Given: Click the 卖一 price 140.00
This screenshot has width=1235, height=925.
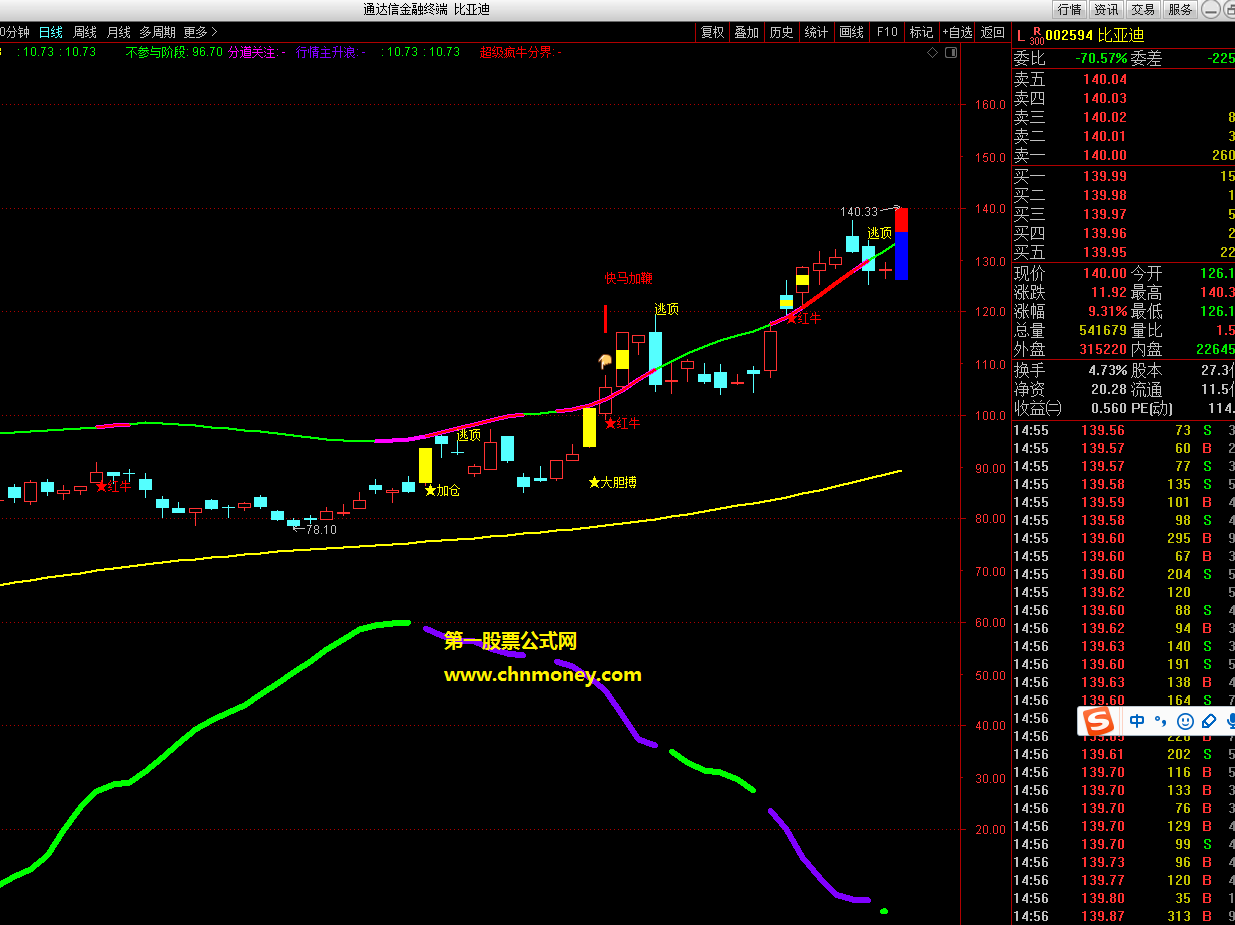Looking at the screenshot, I should click(x=1105, y=155).
